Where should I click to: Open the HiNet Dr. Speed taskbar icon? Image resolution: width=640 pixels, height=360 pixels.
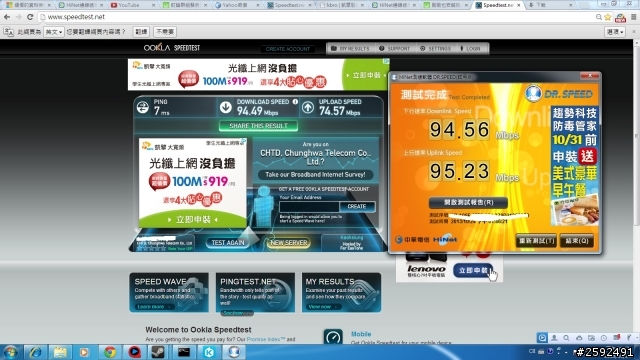point(233,352)
